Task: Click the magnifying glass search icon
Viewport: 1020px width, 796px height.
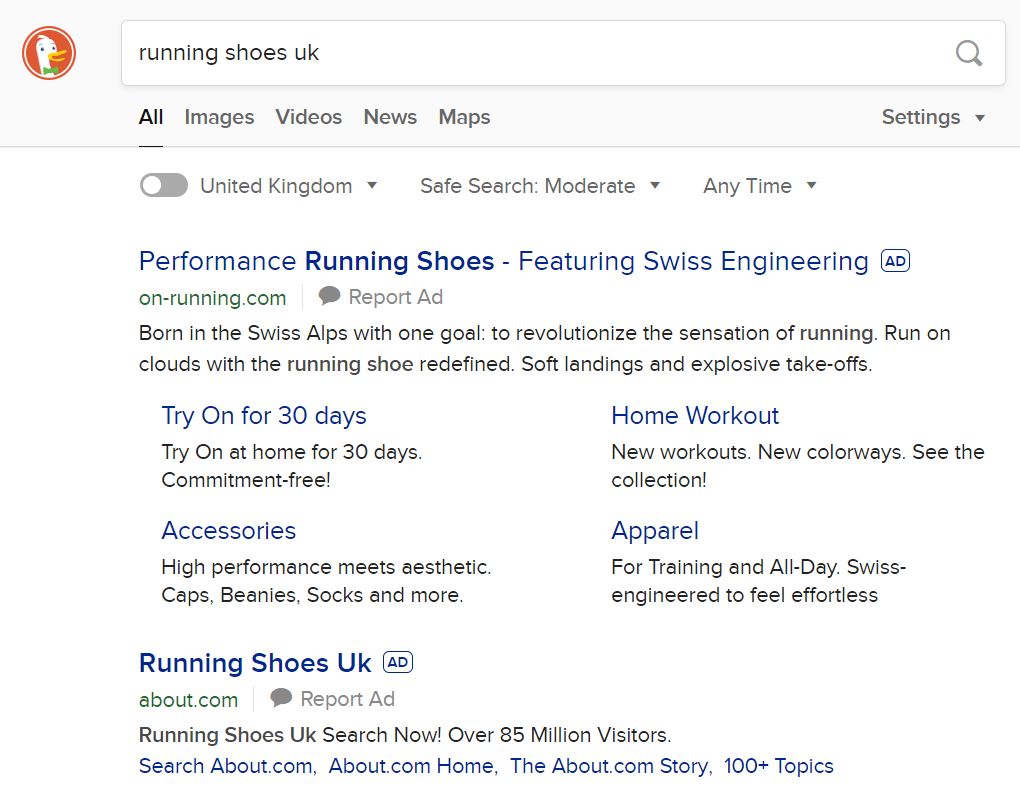Action: [x=969, y=53]
